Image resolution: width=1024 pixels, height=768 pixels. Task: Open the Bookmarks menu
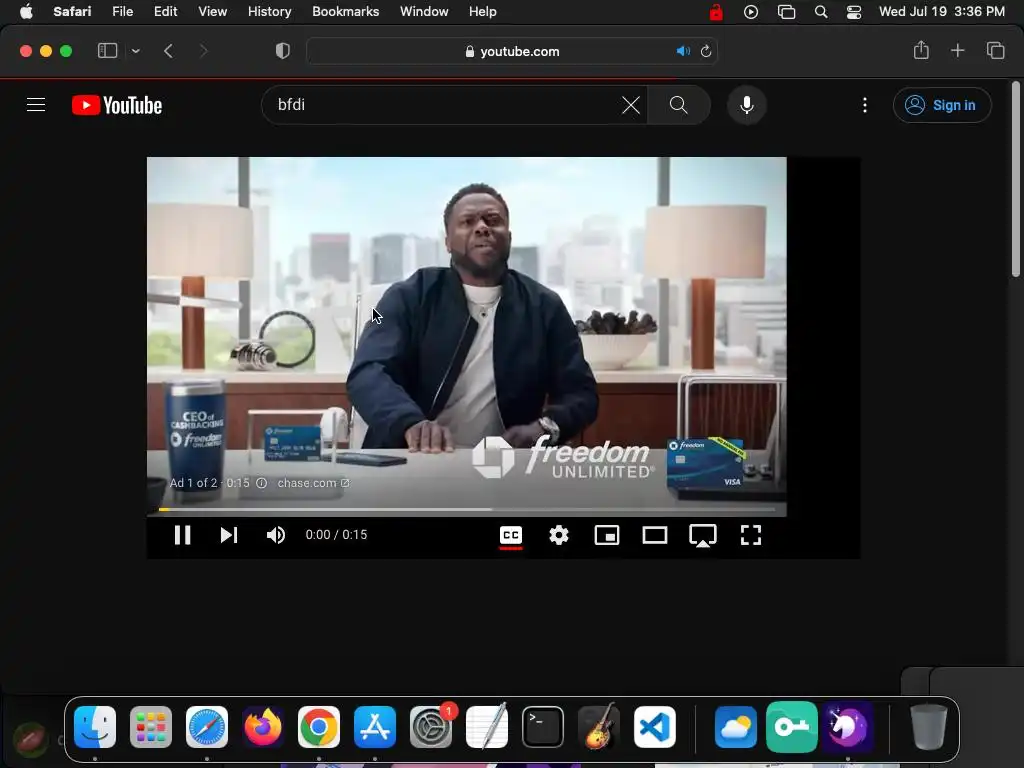pyautogui.click(x=345, y=12)
